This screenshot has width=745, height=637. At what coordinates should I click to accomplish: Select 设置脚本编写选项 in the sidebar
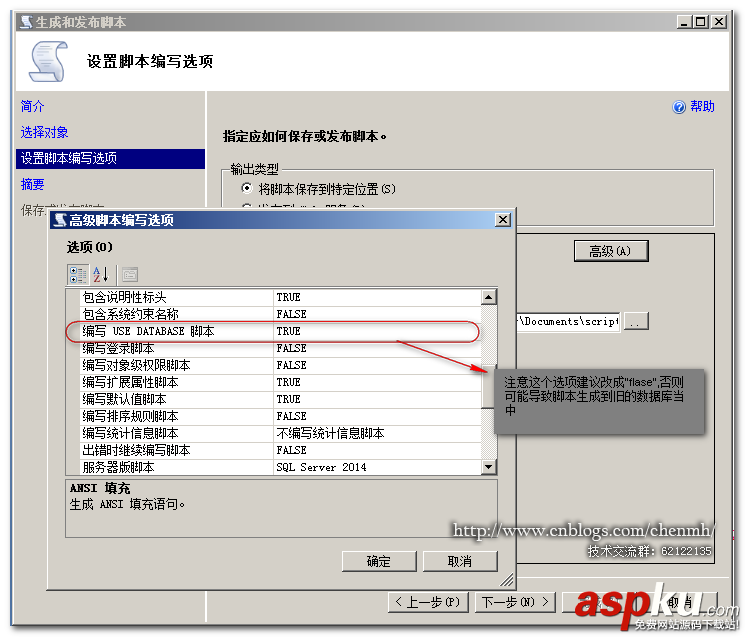[110, 158]
